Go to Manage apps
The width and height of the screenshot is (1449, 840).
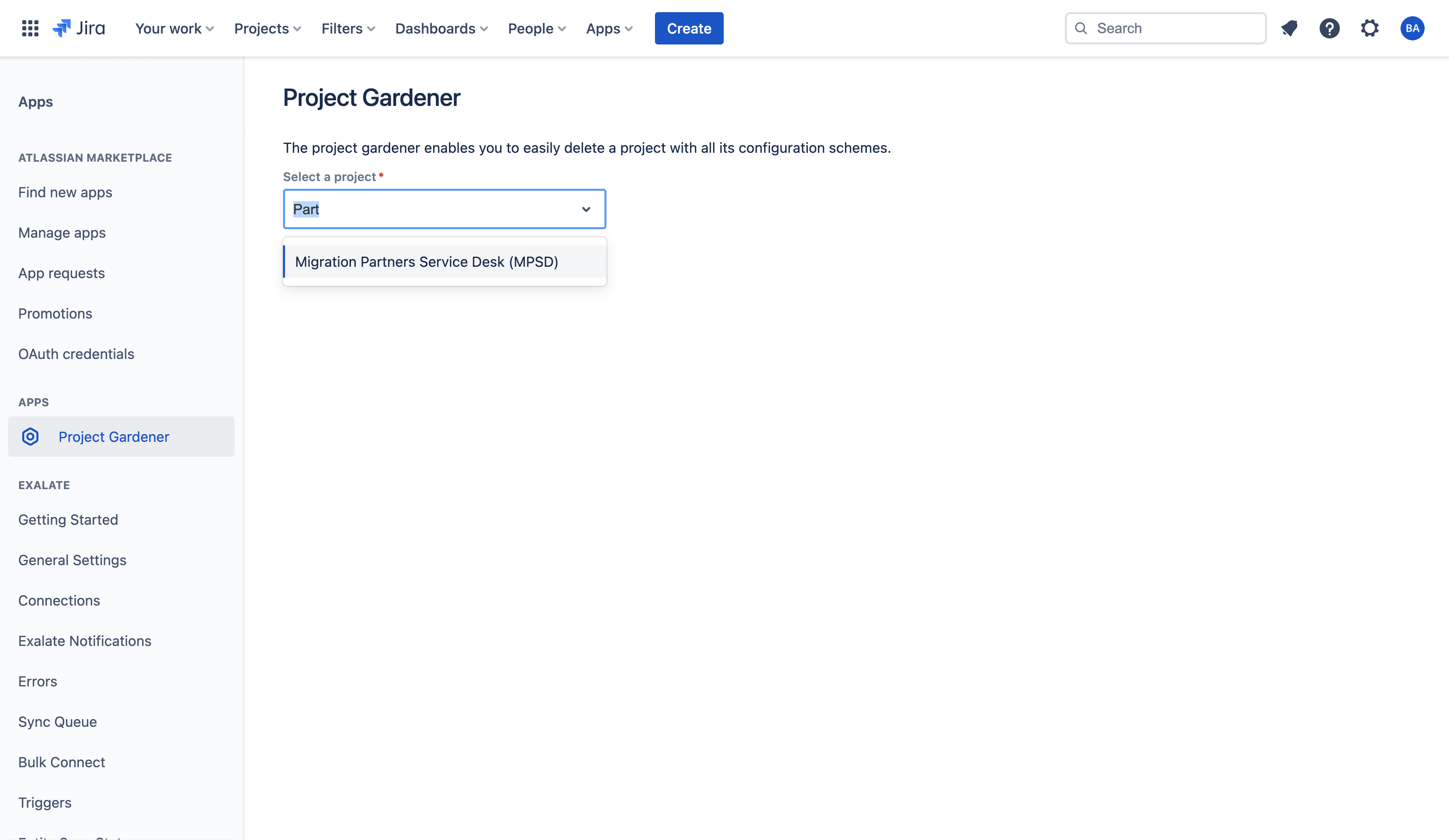coord(62,233)
